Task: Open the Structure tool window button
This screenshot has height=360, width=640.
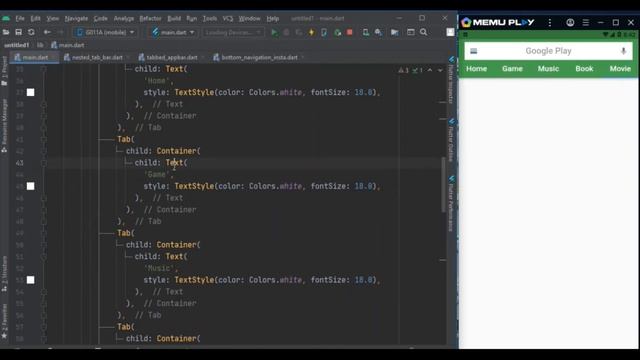Action: (x=4, y=273)
